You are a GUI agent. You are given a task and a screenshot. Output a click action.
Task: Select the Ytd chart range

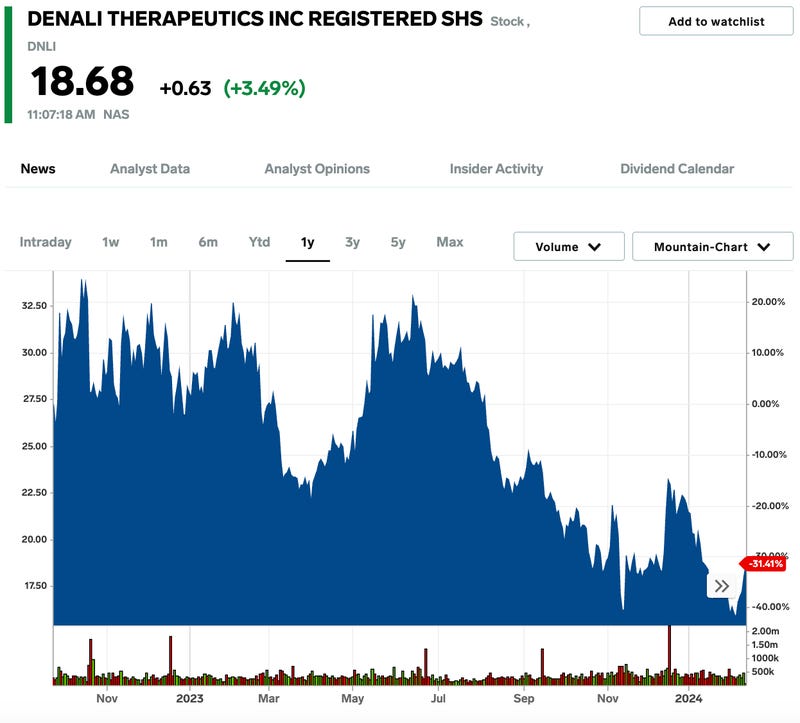pos(260,242)
